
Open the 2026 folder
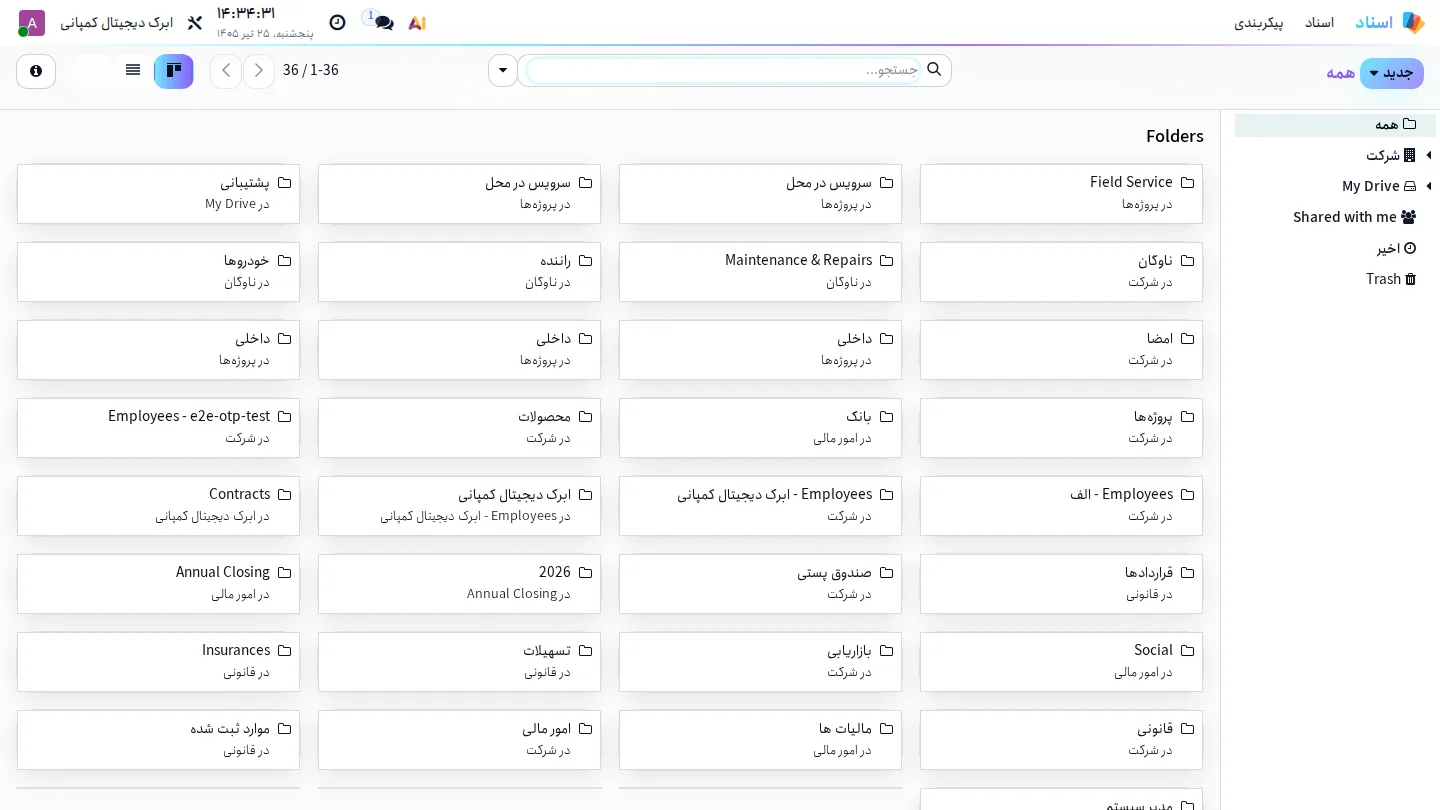click(459, 584)
